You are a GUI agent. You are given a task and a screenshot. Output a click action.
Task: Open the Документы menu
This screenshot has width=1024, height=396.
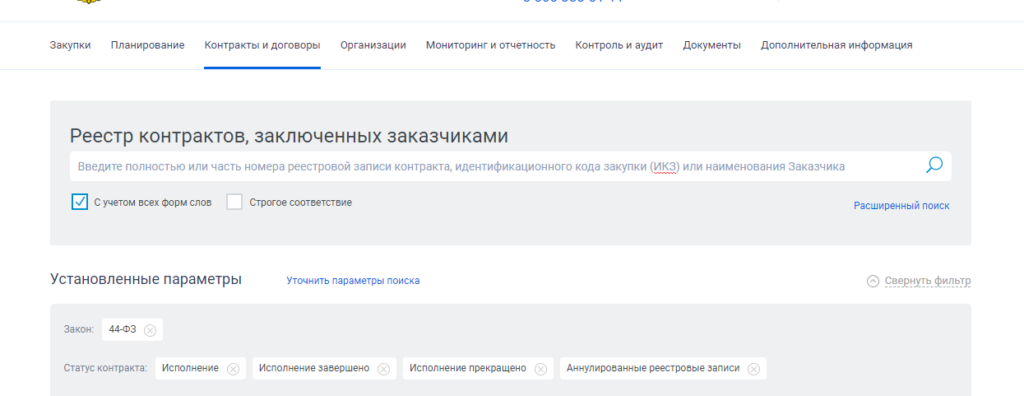(712, 45)
